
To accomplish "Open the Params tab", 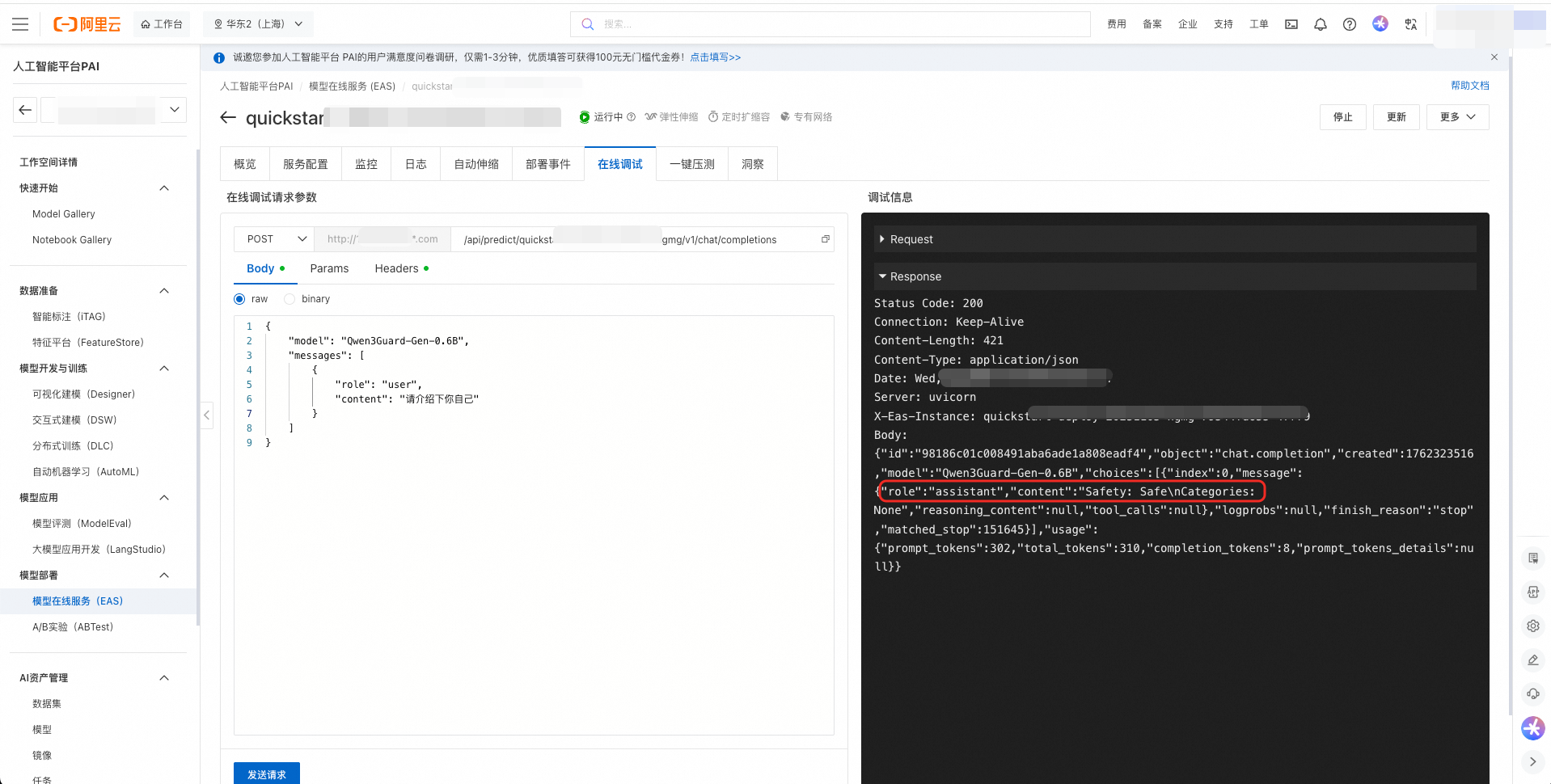I will 329,268.
